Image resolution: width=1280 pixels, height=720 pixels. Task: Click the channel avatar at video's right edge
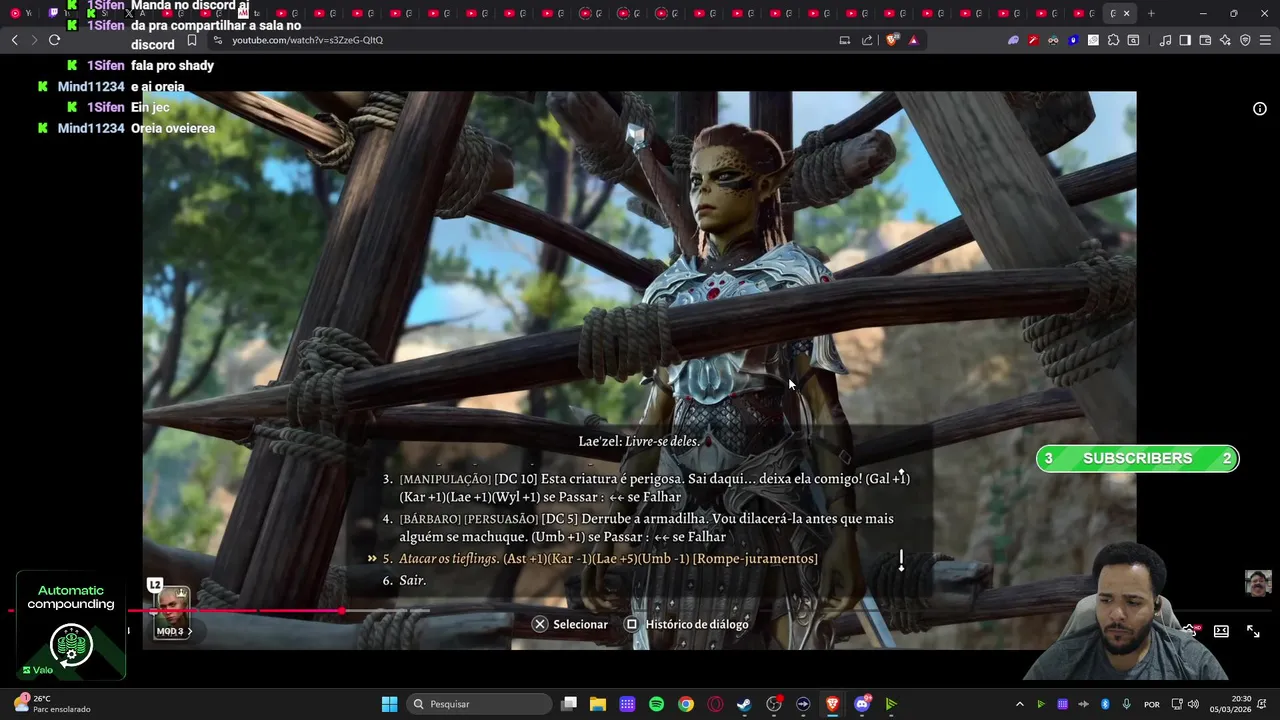[x=1258, y=583]
